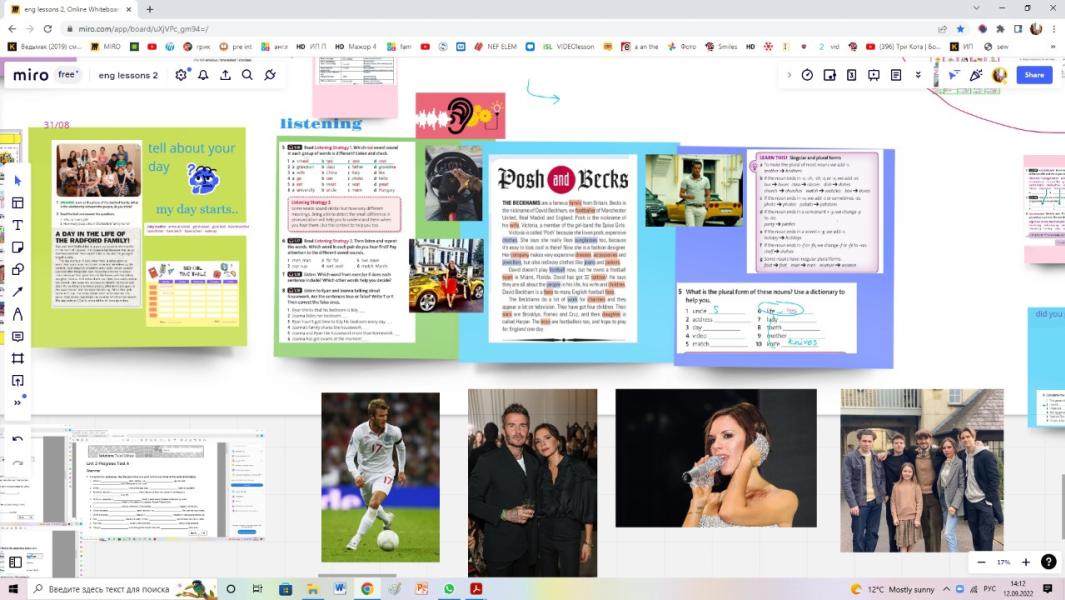Open the Voting tool
Screen dimensions: 1065x600
point(829,75)
